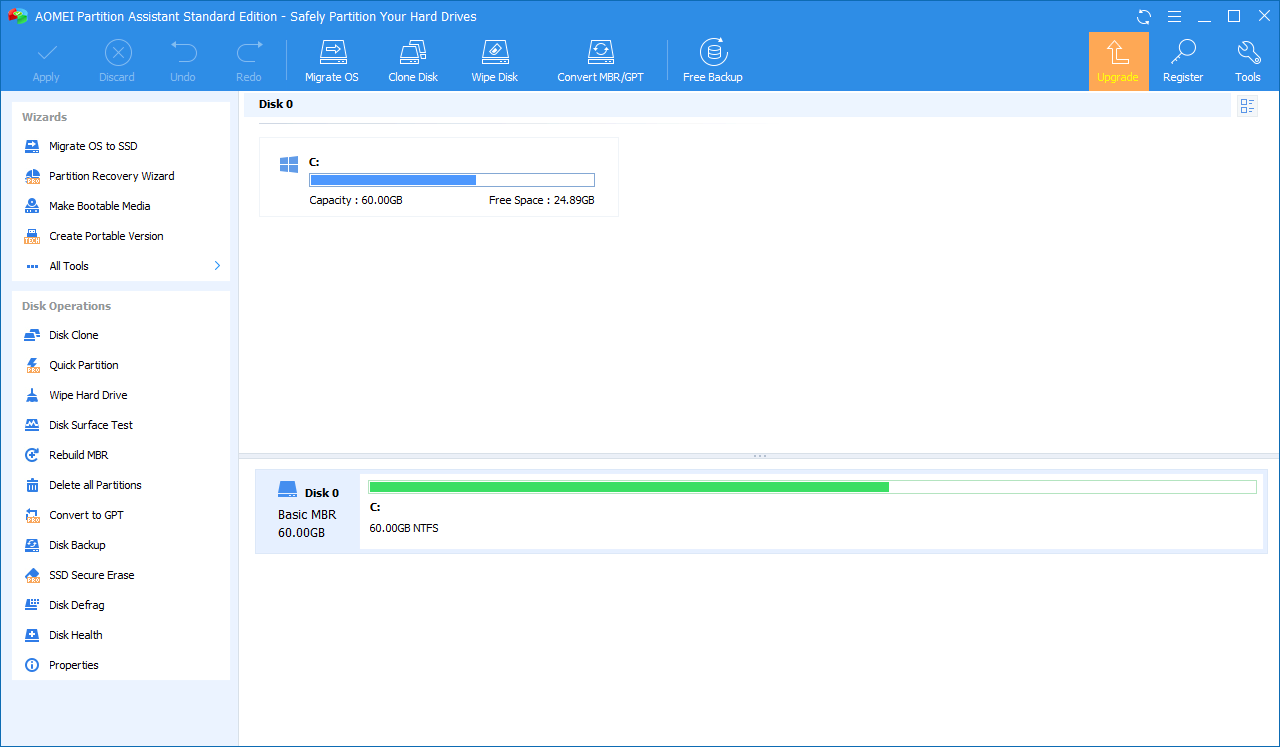Click the Register key icon

coord(1183,61)
